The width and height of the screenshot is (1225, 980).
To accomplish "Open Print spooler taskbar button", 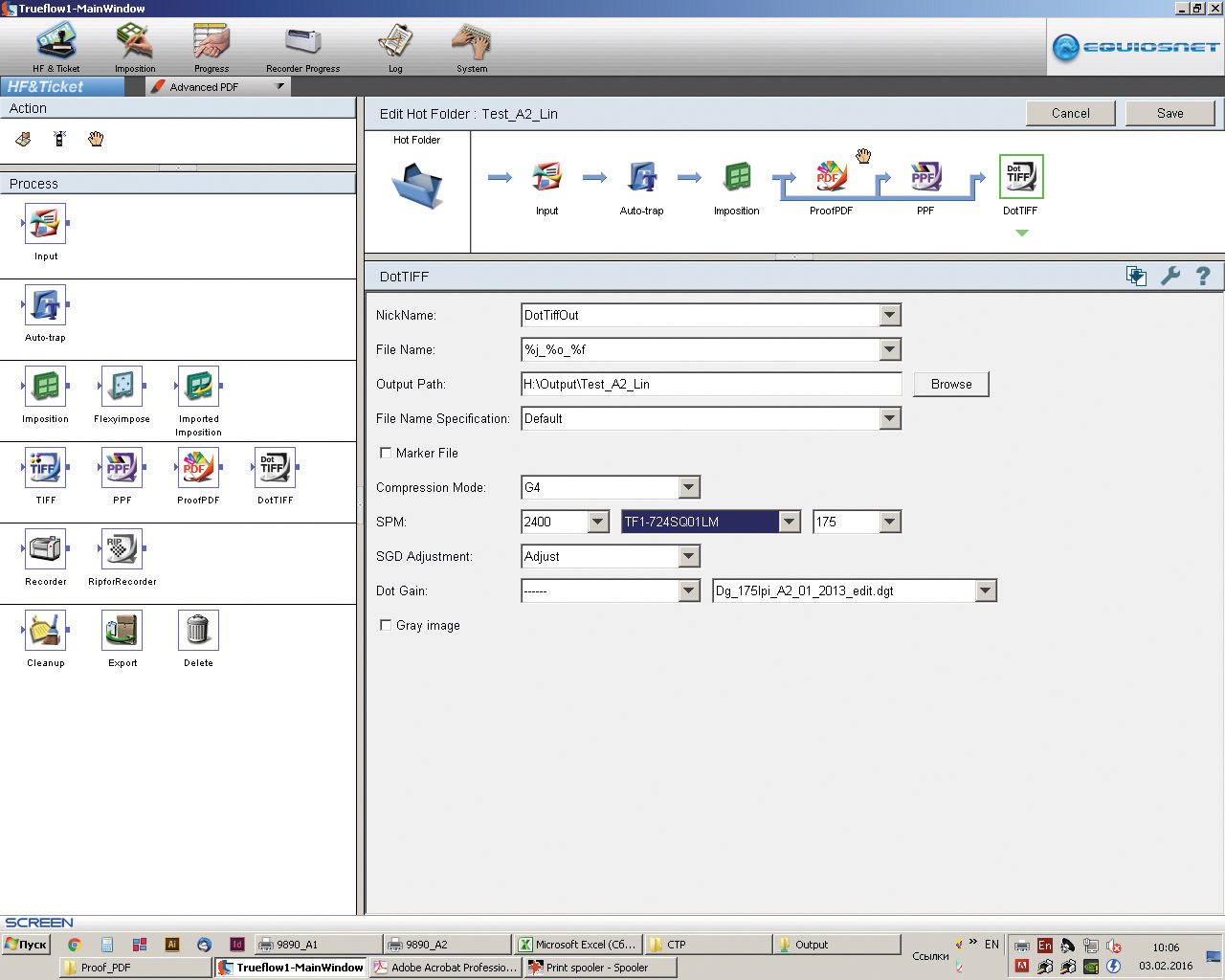I will click(x=600, y=968).
